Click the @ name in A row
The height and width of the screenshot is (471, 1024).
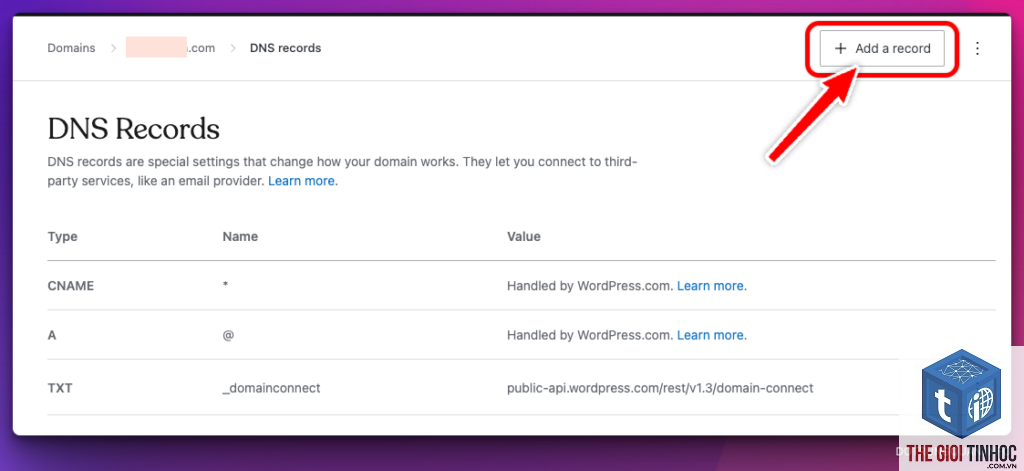pos(228,335)
